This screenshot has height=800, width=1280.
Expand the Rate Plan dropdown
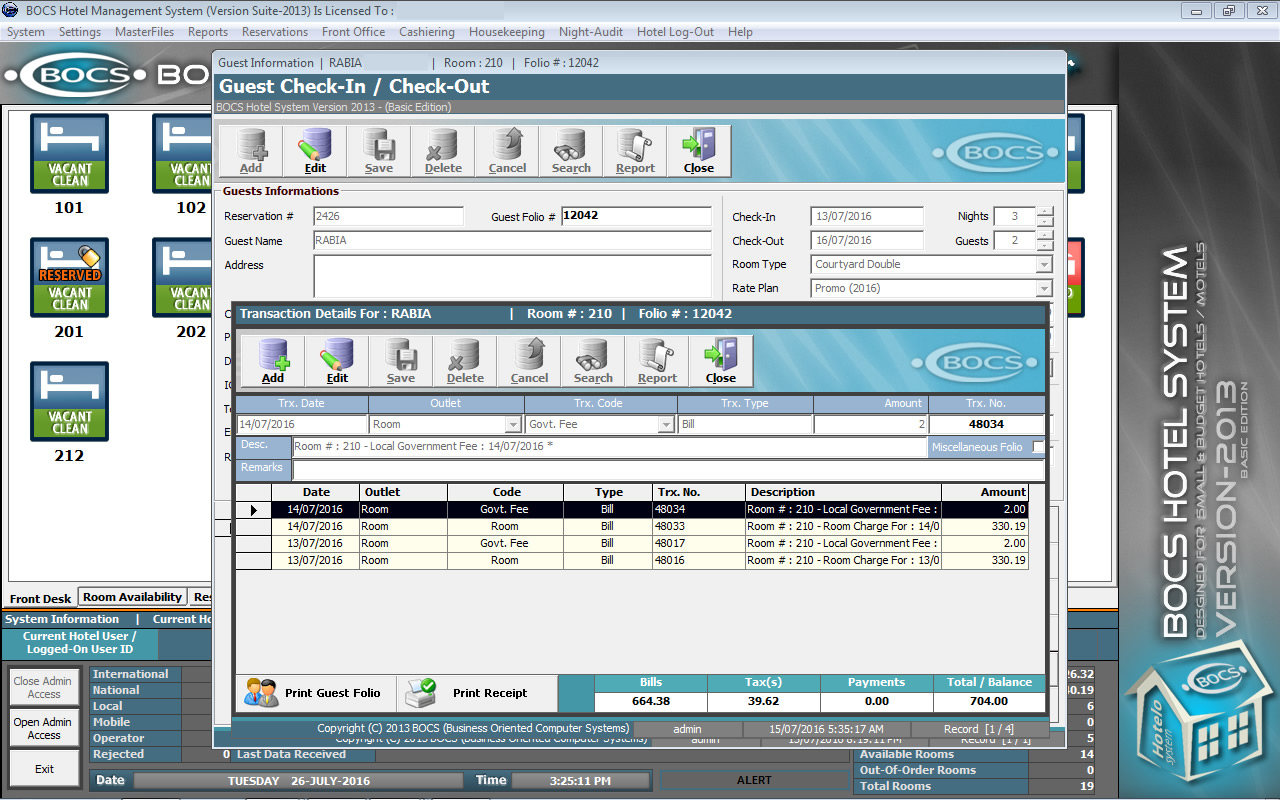click(1044, 289)
